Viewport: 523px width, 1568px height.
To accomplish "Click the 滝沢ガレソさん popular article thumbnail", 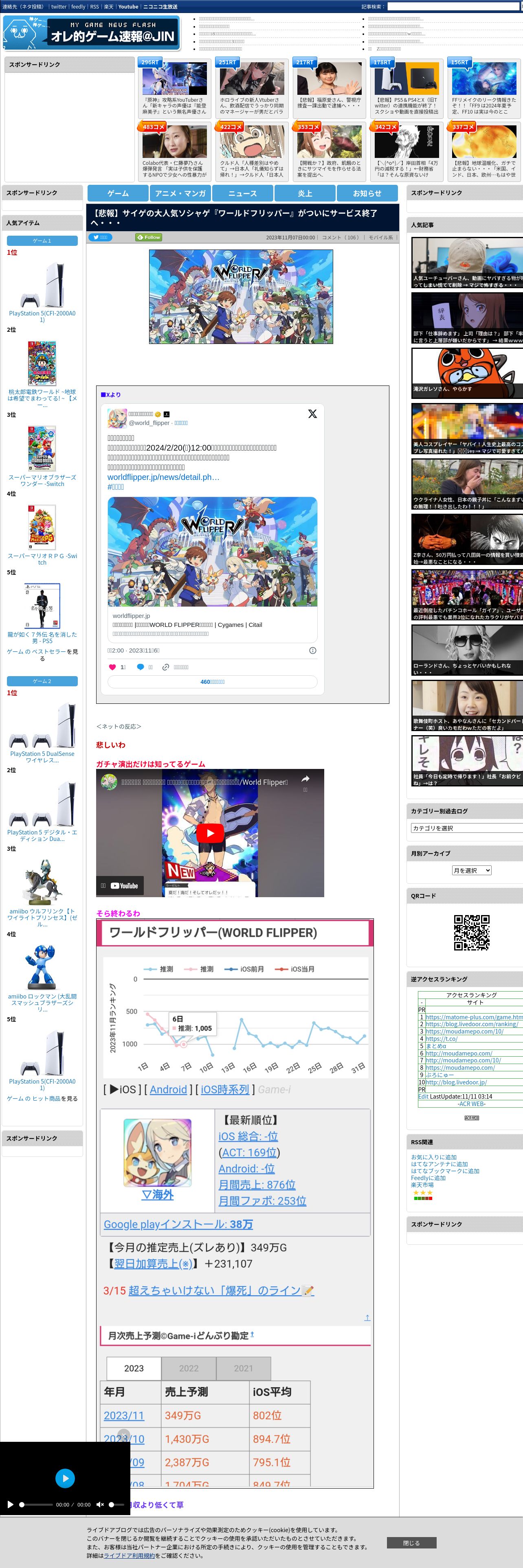I will (x=467, y=372).
